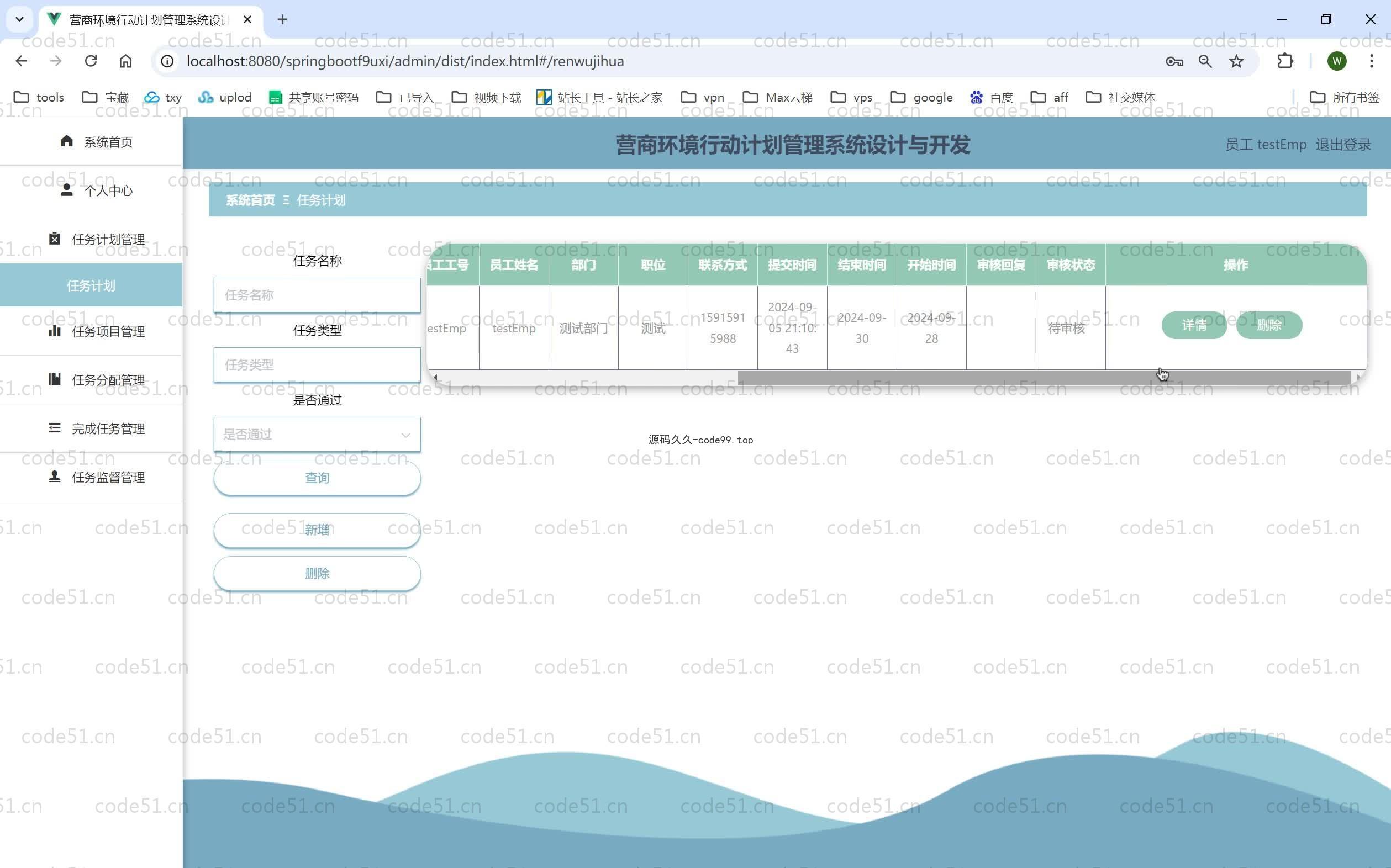The height and width of the screenshot is (868, 1391).
Task: Open the uplod bookmark
Action: coord(224,97)
